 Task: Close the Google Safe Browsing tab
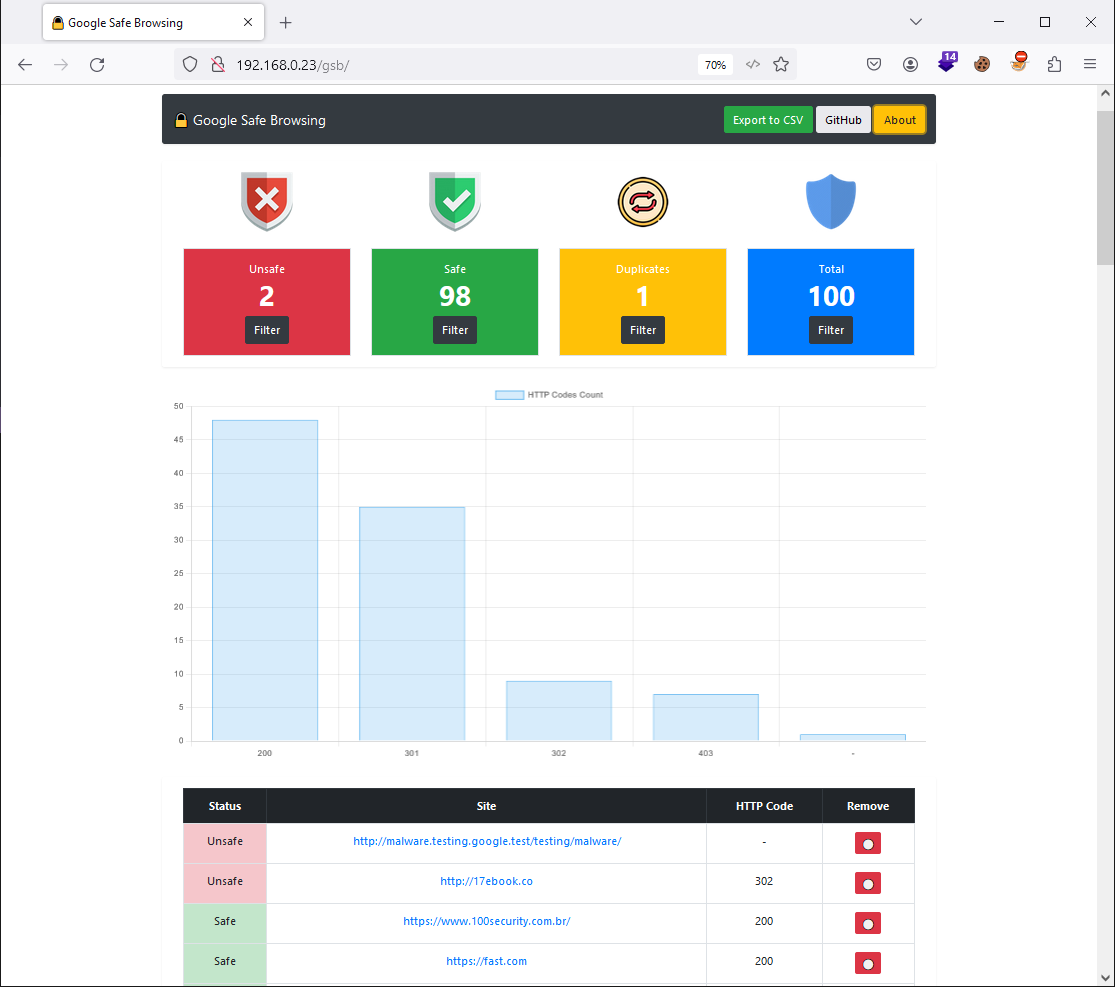pos(247,22)
